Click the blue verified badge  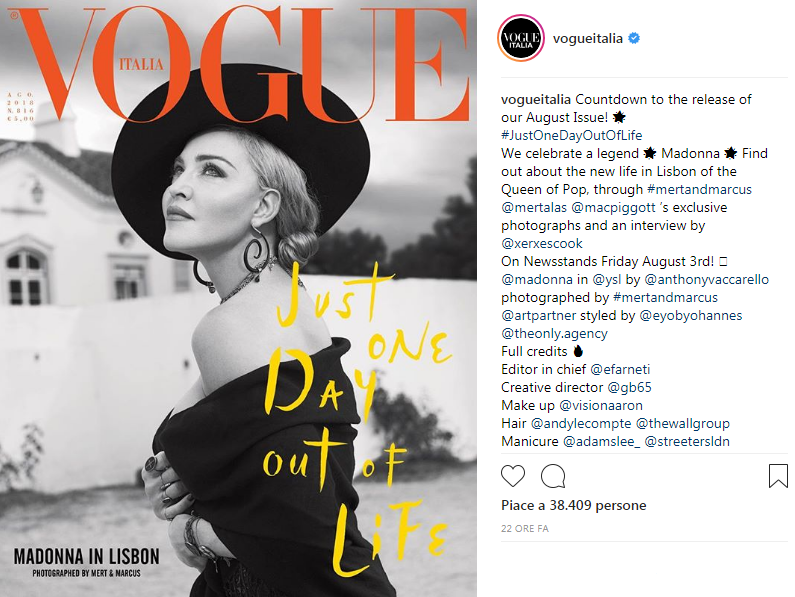click(634, 38)
